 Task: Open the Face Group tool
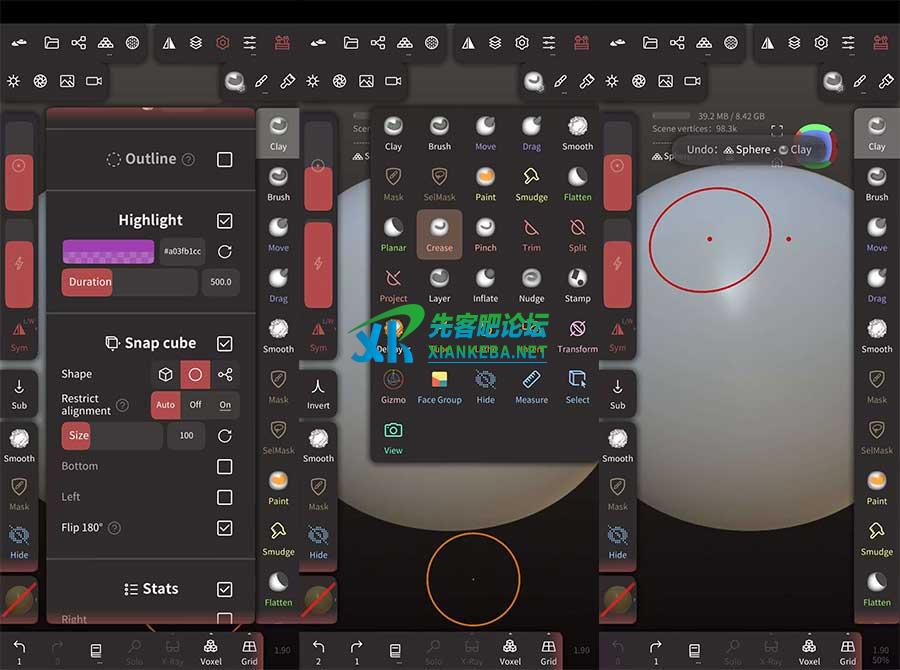[439, 385]
